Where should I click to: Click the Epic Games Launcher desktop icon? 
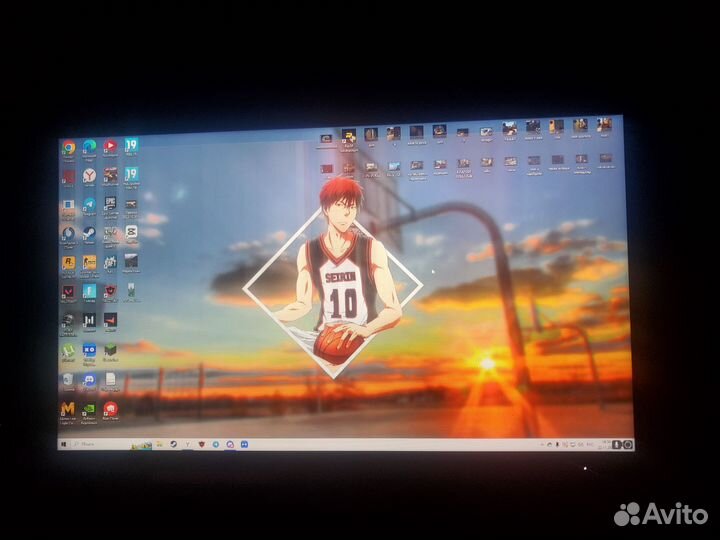pos(110,205)
